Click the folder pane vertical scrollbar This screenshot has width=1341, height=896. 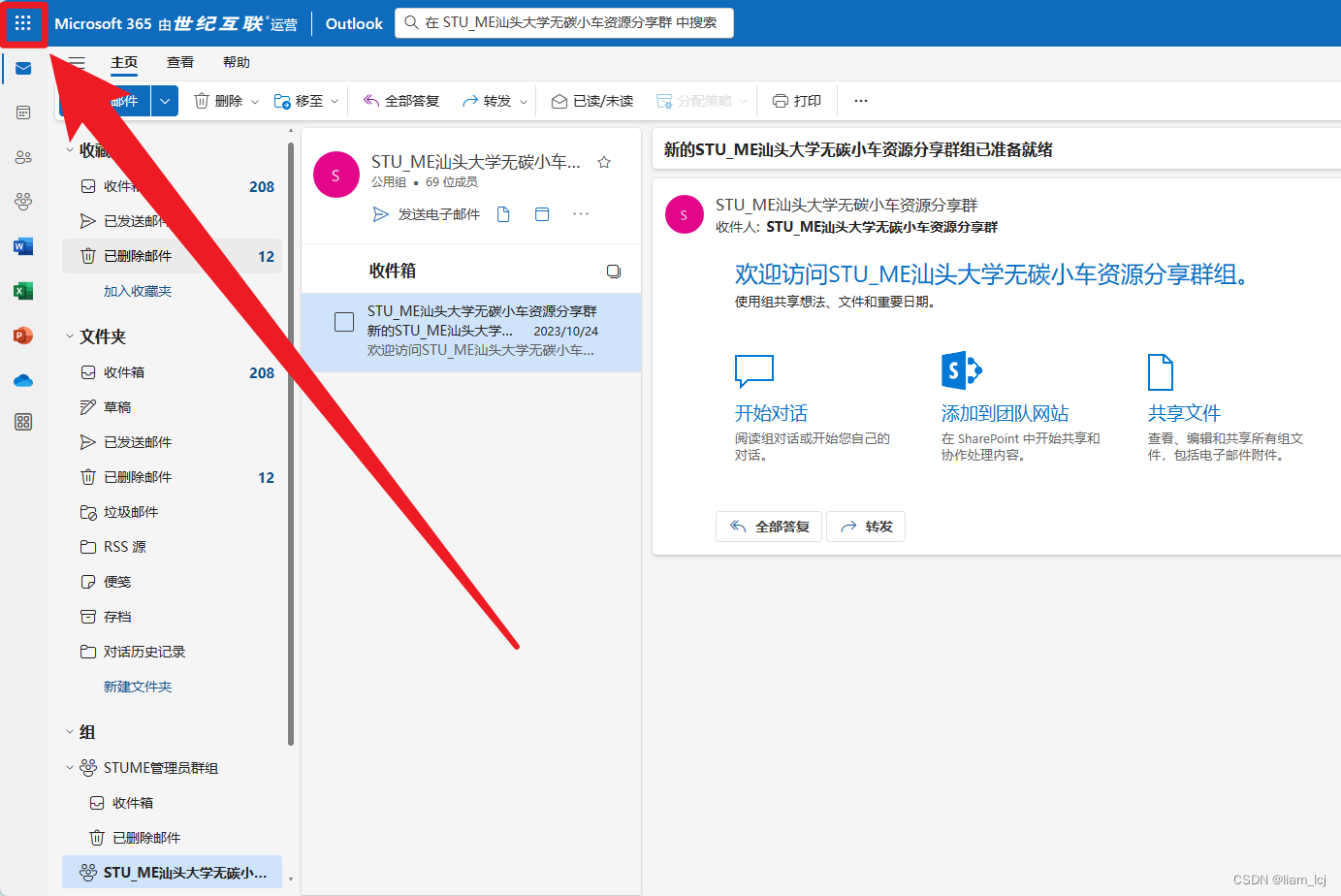tap(290, 446)
